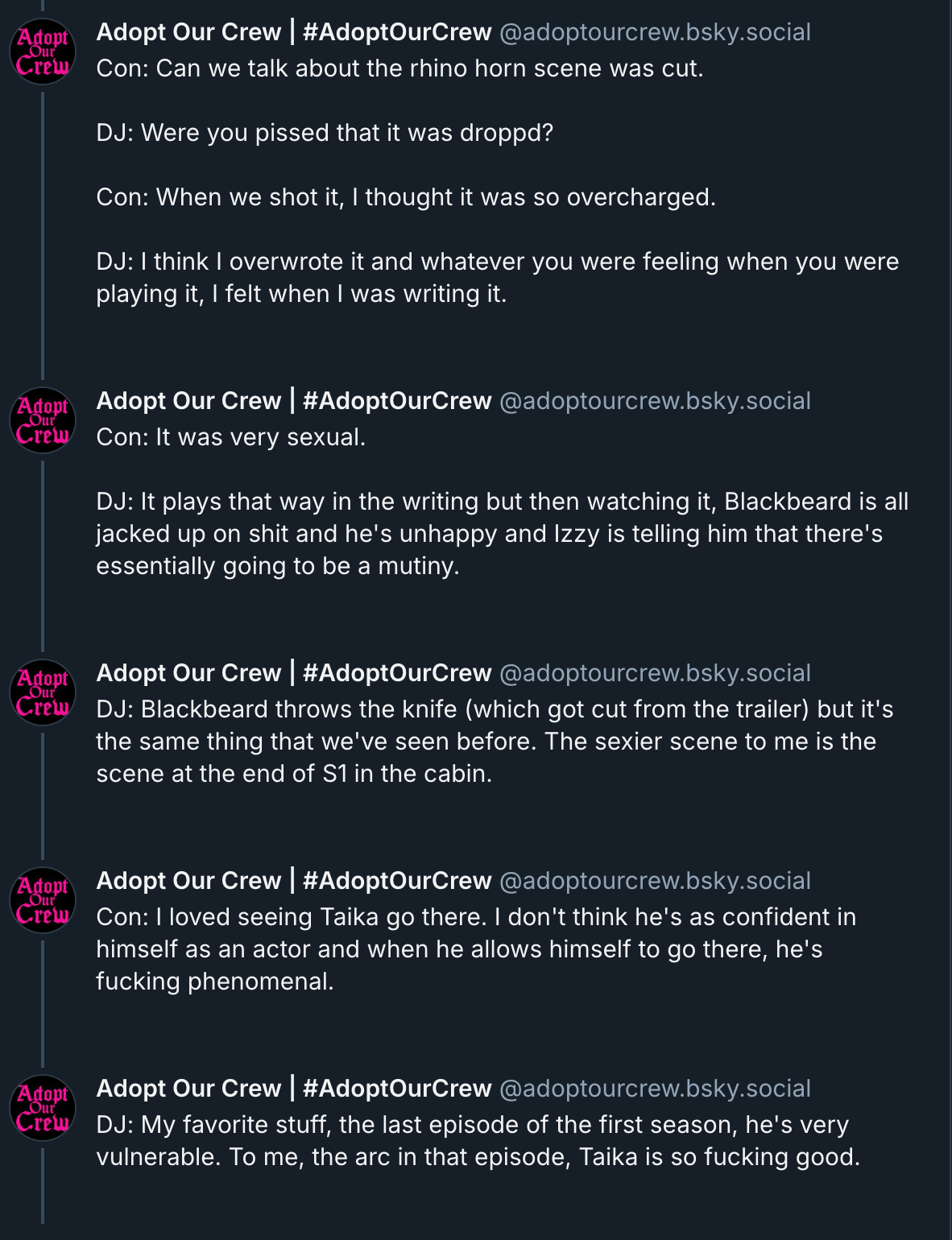Open post about scene at end of S1
Image resolution: width=952 pixels, height=1240 pixels.
483,742
